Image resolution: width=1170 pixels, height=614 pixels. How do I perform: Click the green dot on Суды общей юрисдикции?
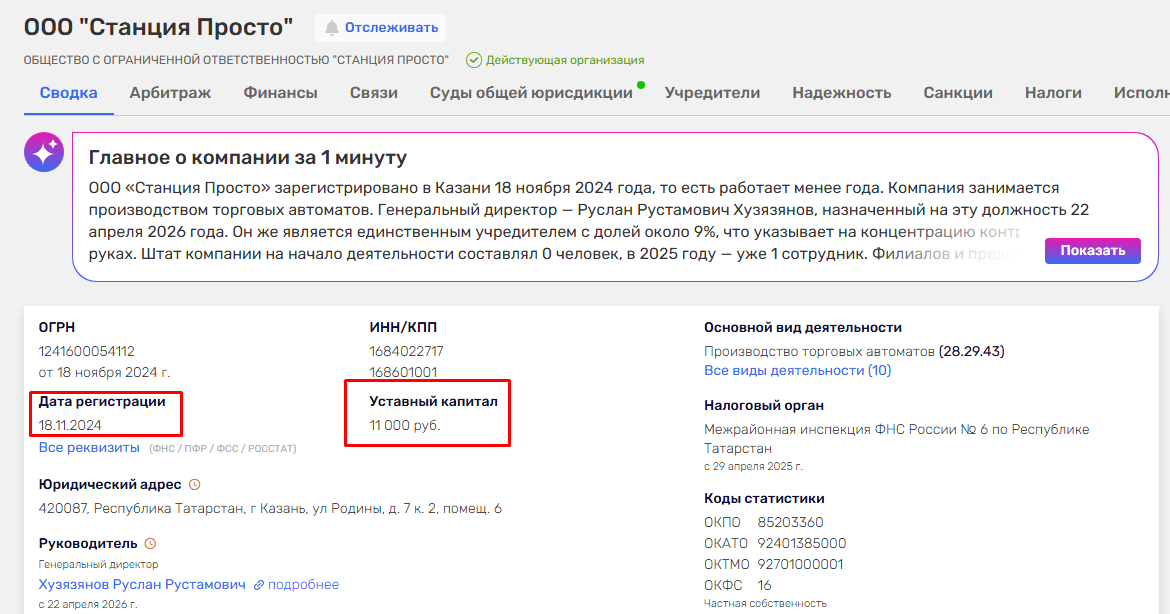pos(641,85)
